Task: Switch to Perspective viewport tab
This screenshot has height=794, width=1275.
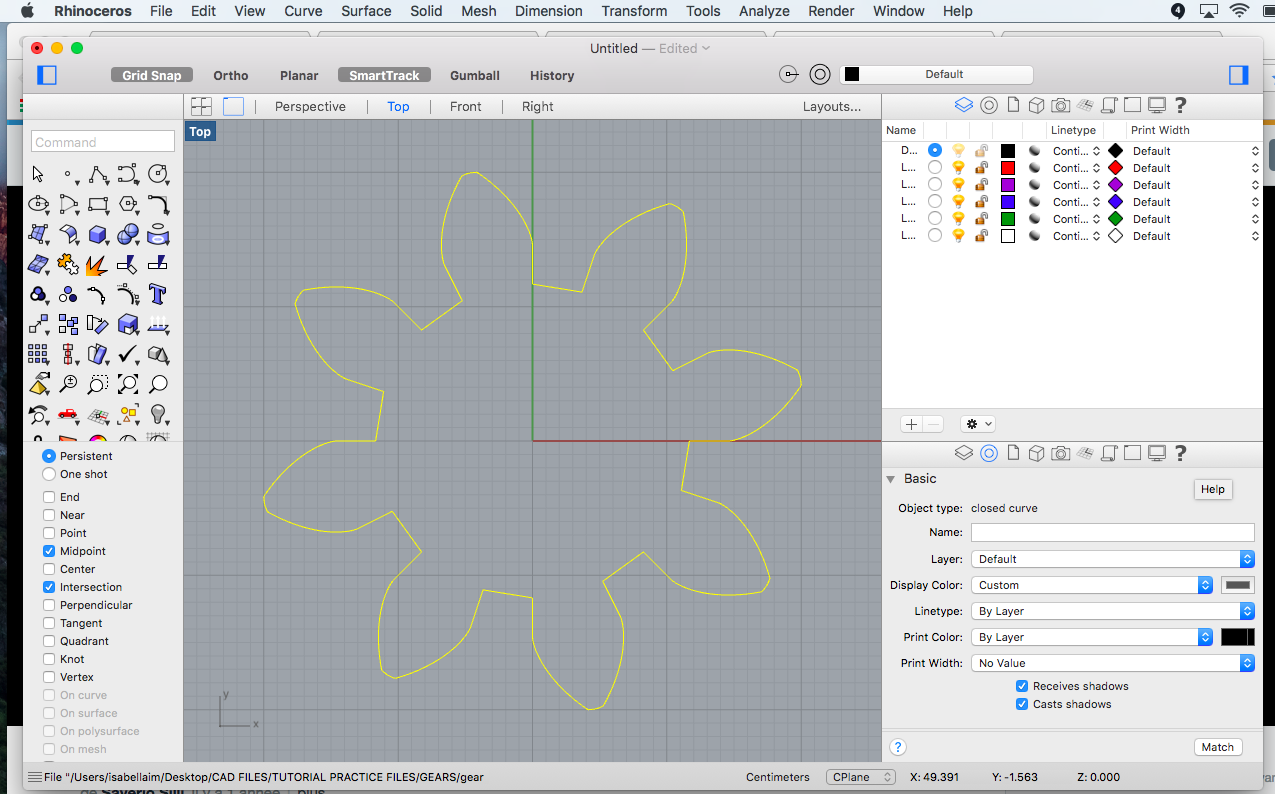Action: [310, 106]
